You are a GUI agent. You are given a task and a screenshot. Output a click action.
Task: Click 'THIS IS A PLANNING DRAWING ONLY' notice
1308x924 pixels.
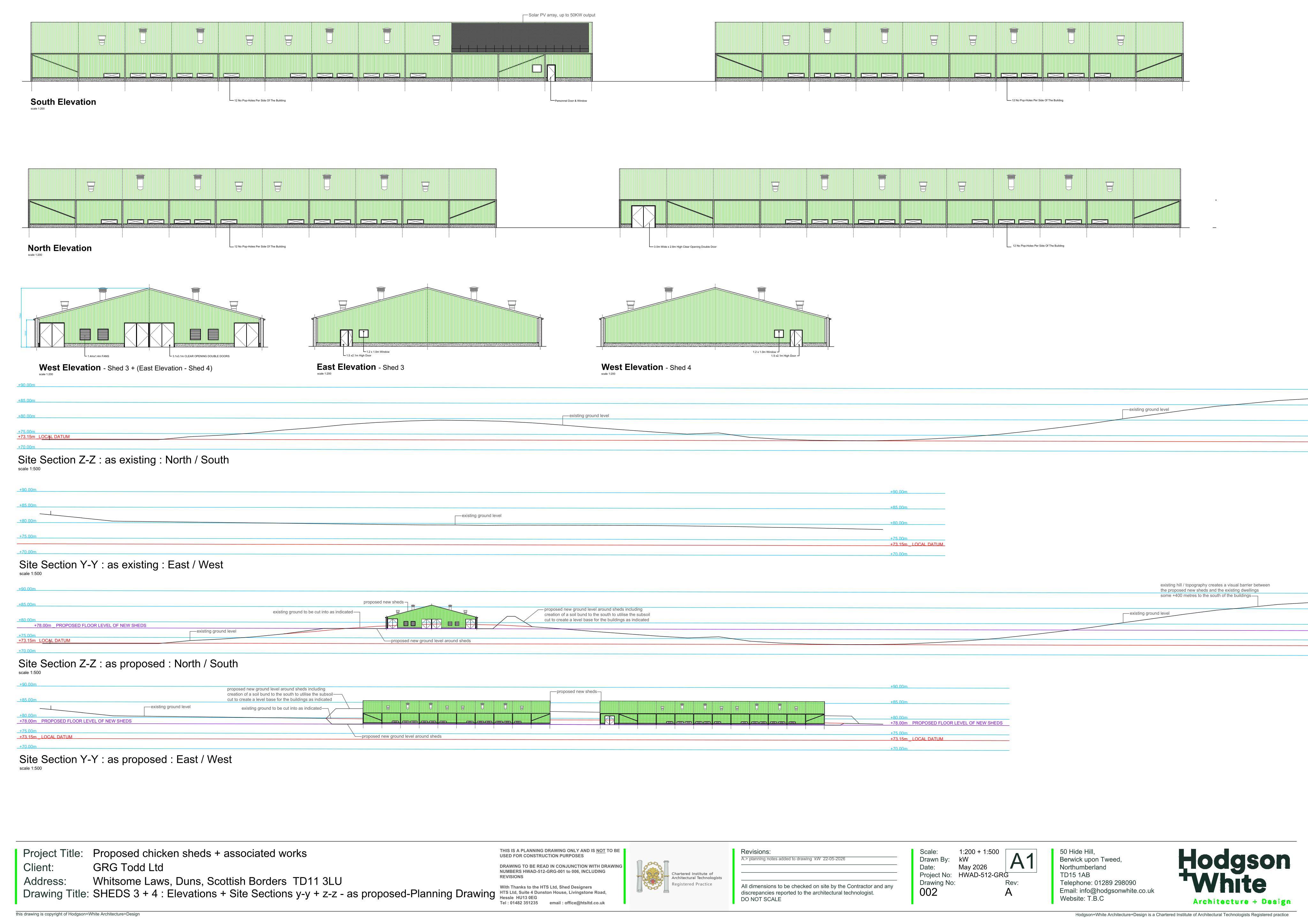[559, 853]
